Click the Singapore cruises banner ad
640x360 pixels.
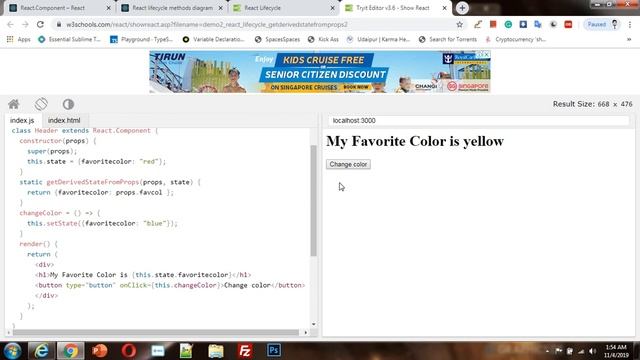tap(320, 72)
